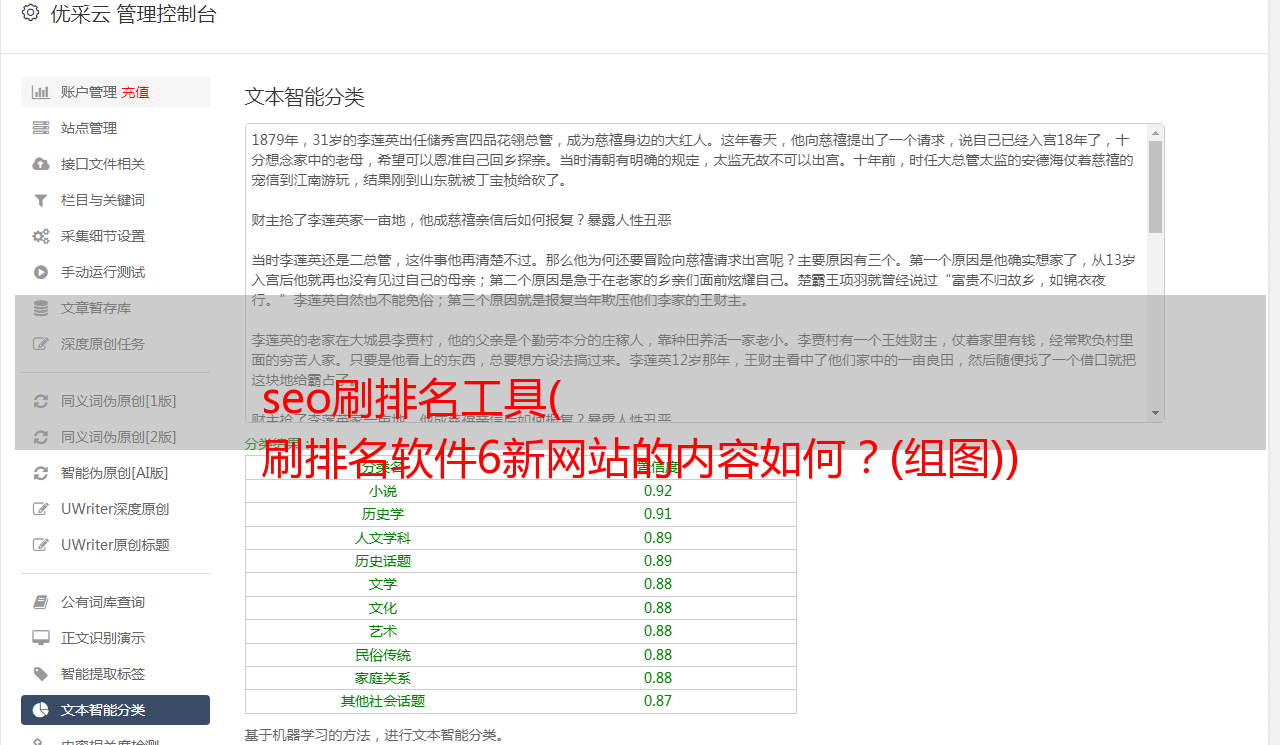
Task: Go to 正文识别演示 demo
Action: coord(115,638)
